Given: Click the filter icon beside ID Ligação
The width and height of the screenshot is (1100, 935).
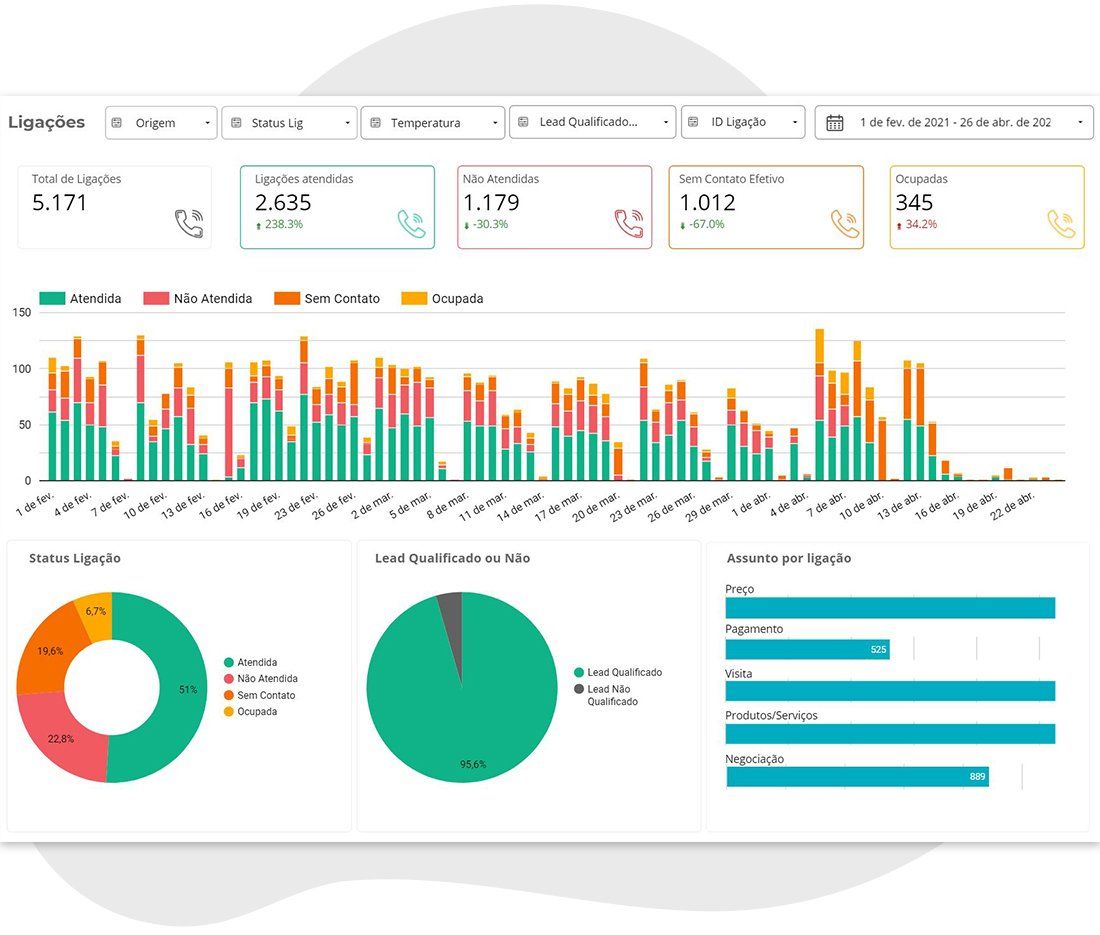Looking at the screenshot, I should click(693, 122).
